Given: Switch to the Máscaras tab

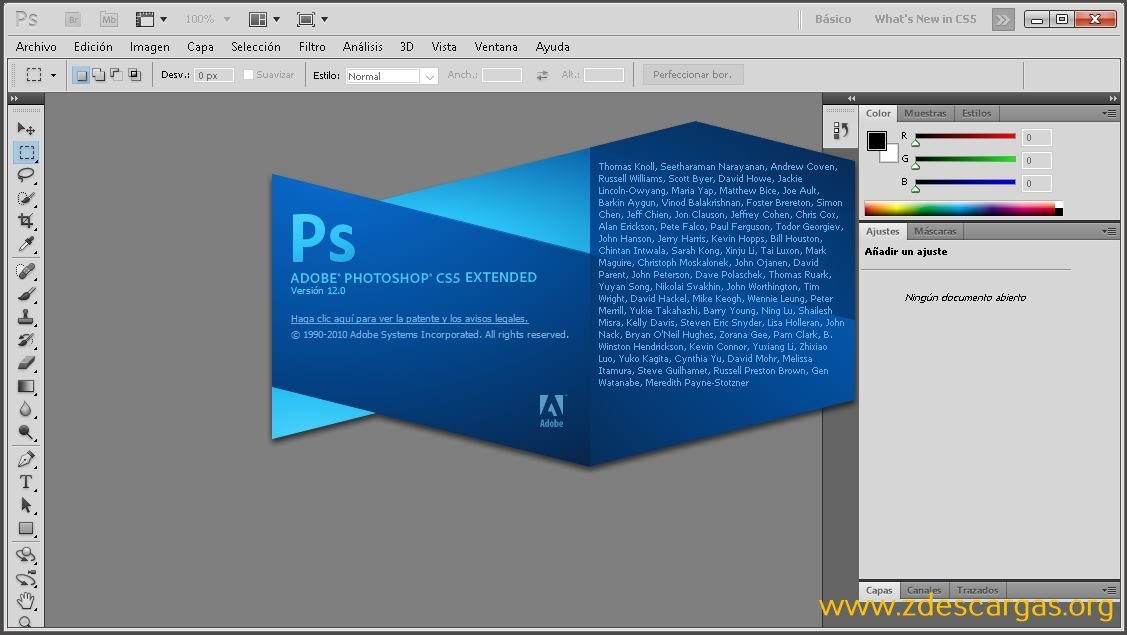Looking at the screenshot, I should (935, 232).
